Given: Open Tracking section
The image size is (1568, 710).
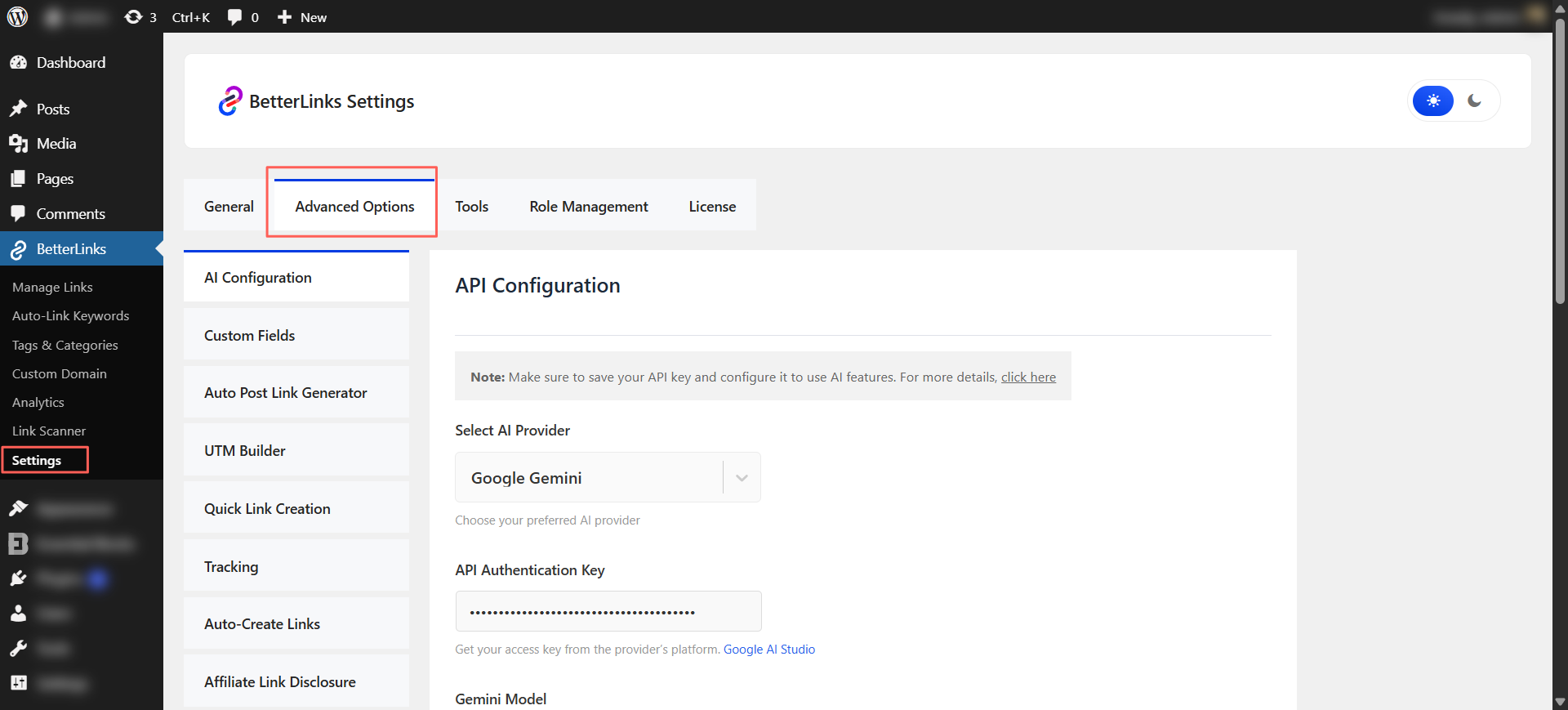Looking at the screenshot, I should [x=296, y=566].
